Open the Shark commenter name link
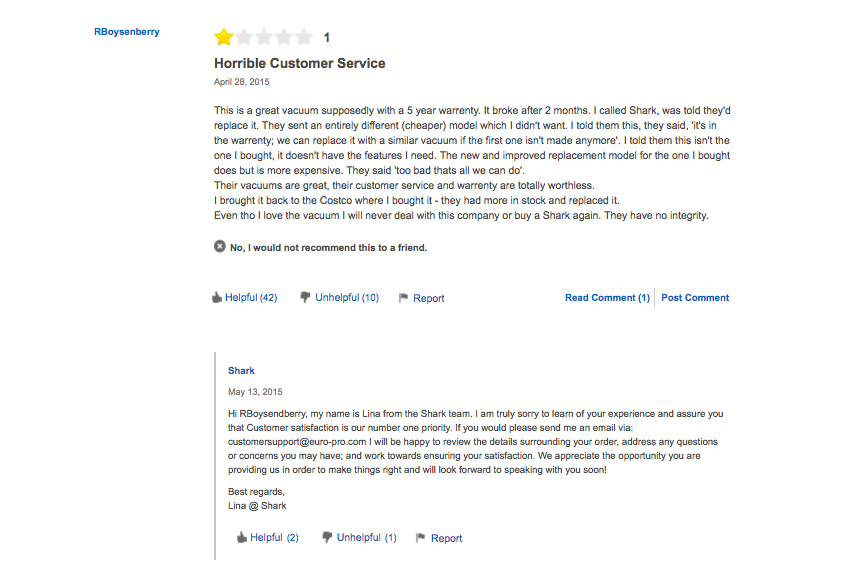This screenshot has width=845, height=580. click(241, 371)
